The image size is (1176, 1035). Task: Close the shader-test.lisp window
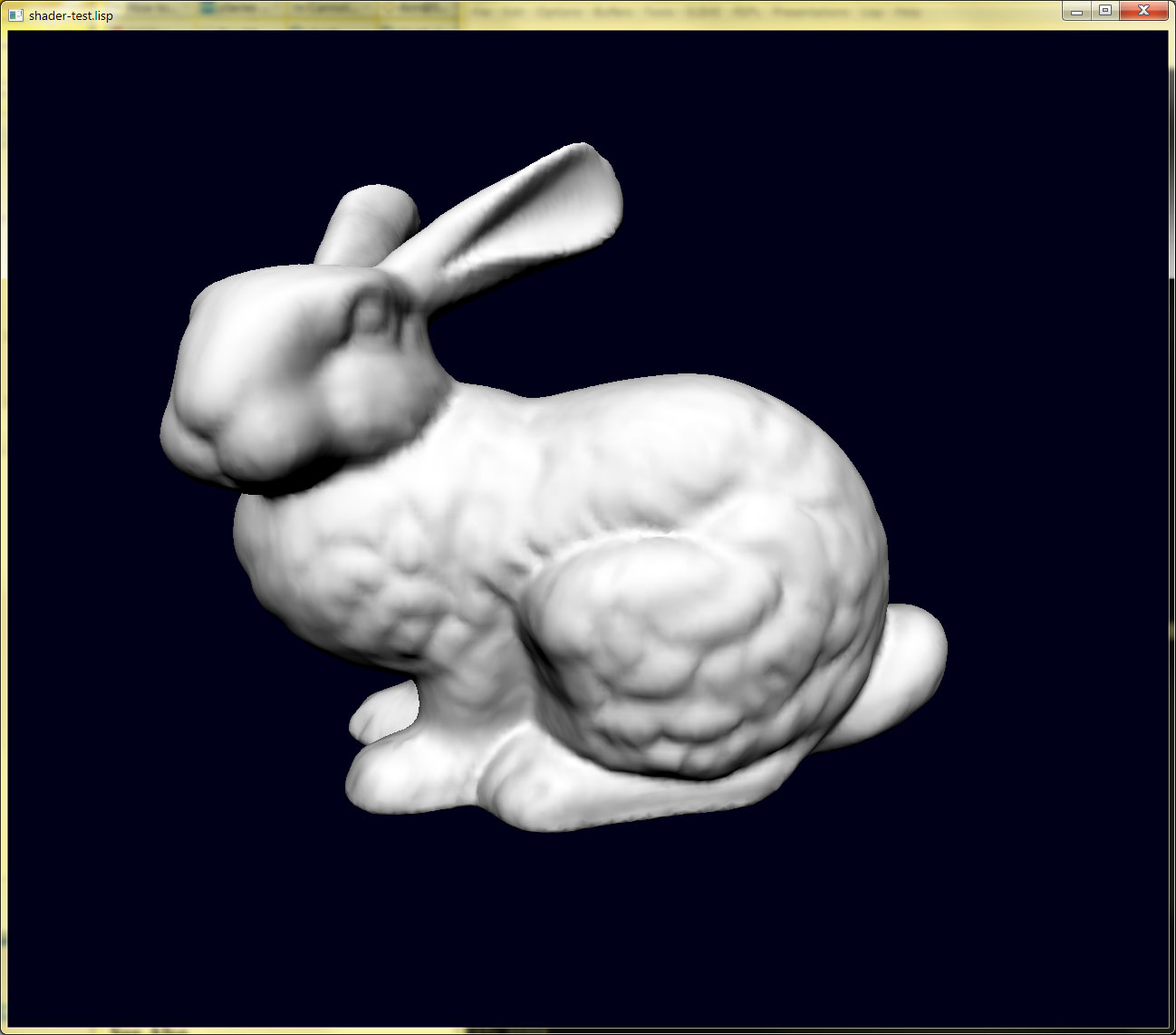click(1143, 11)
